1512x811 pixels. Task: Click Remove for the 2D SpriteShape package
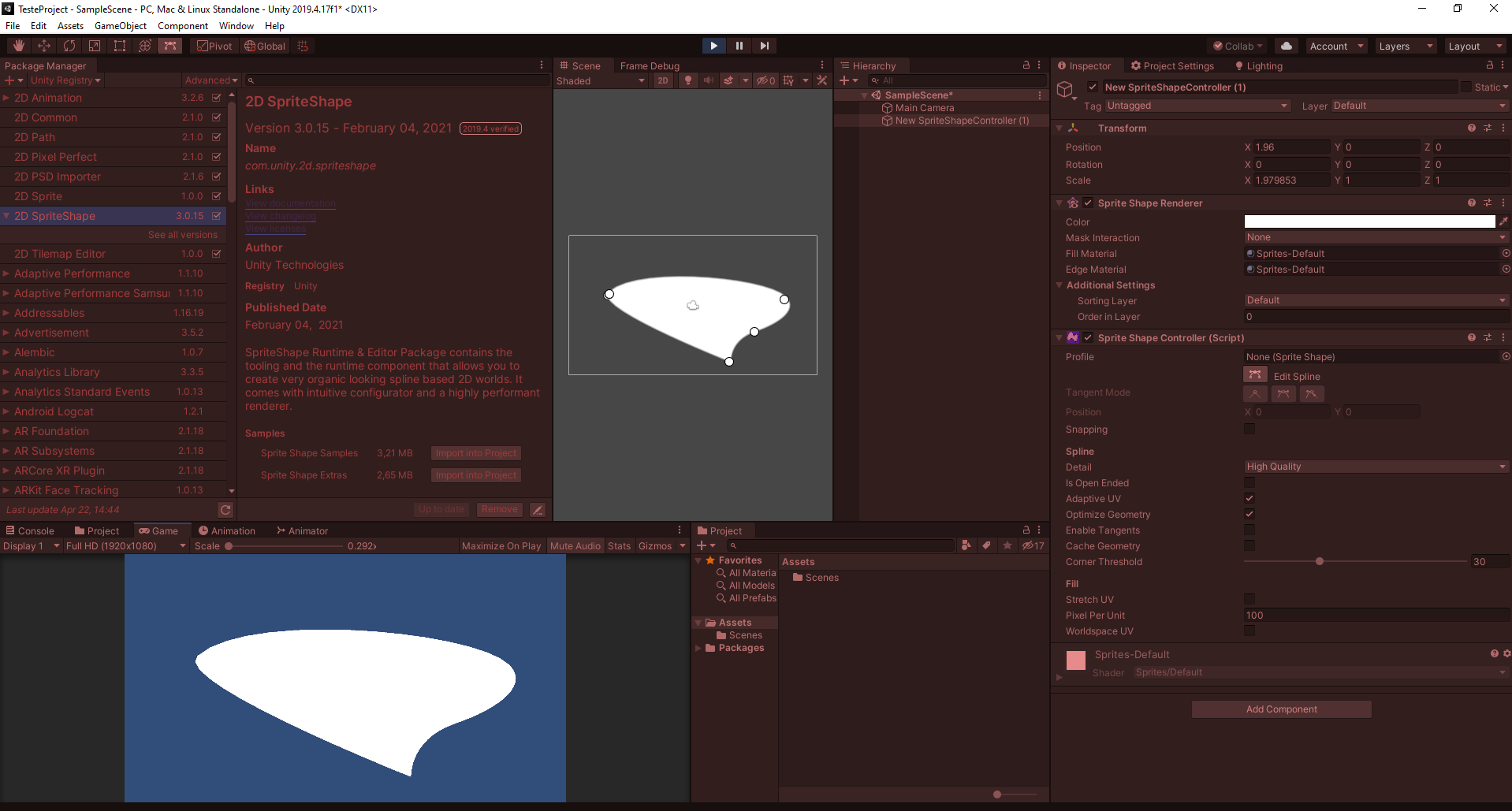coord(500,510)
